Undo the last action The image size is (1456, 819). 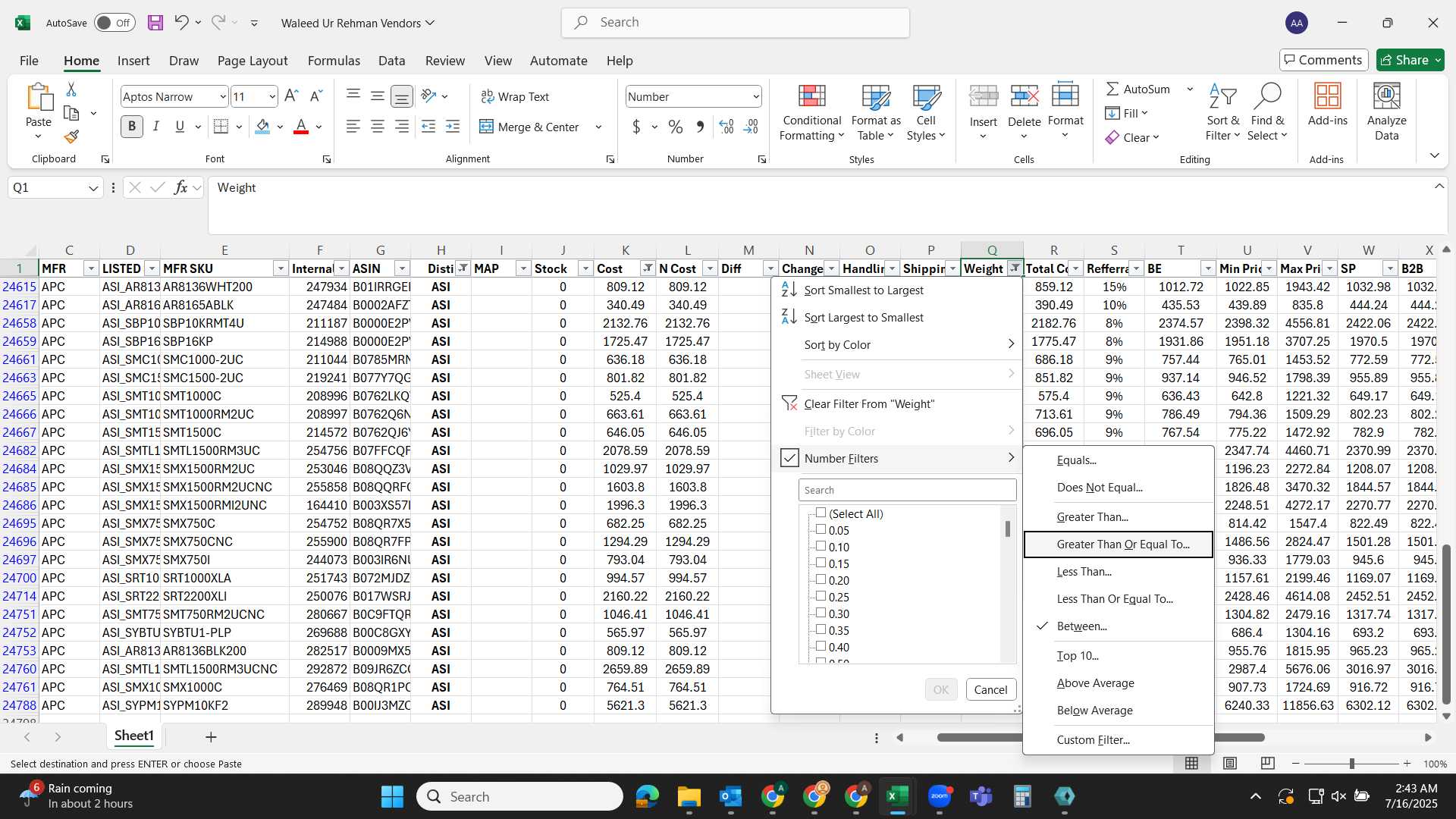(181, 23)
